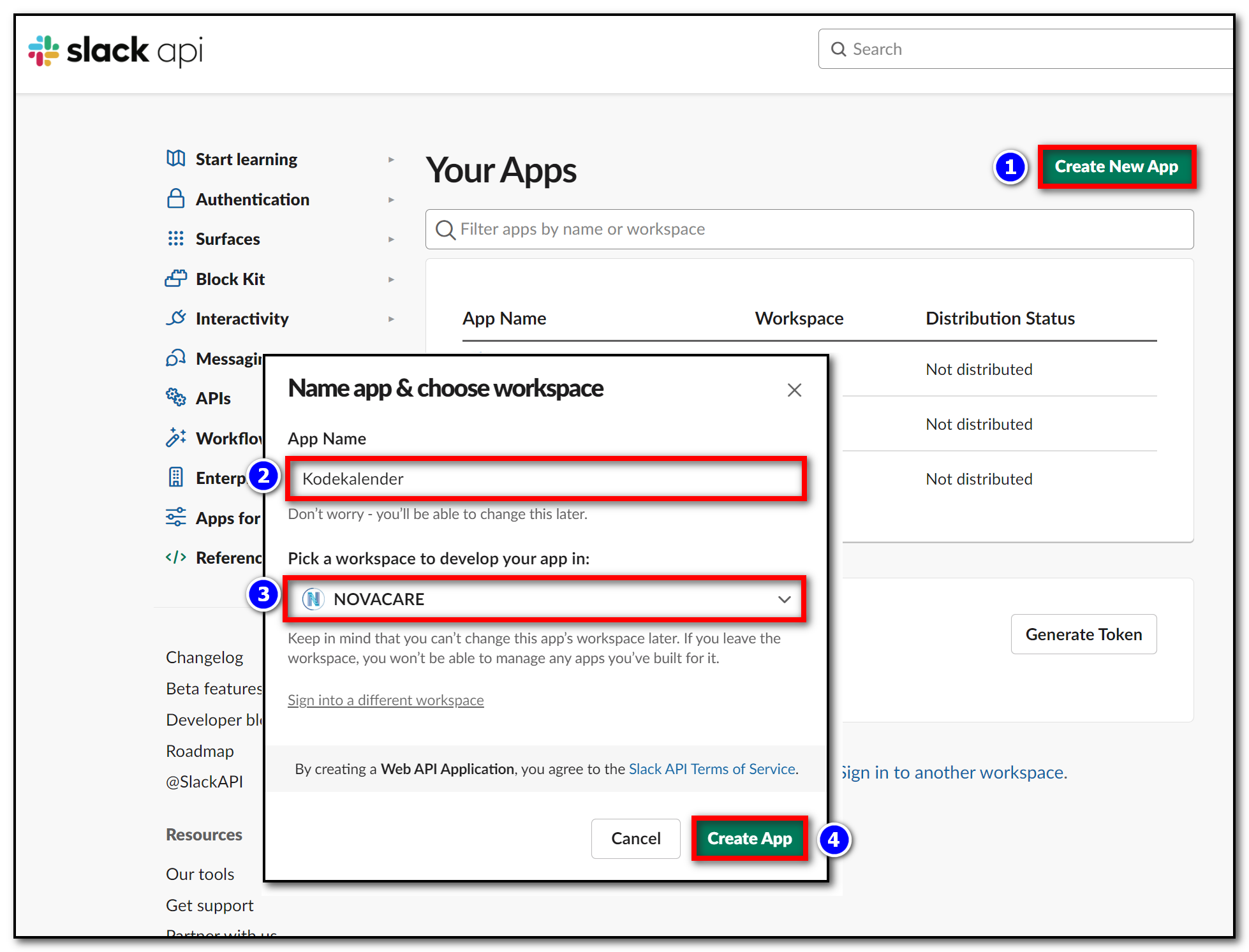Click the Block Kit icon
The width and height of the screenshot is (1249, 952).
(175, 279)
